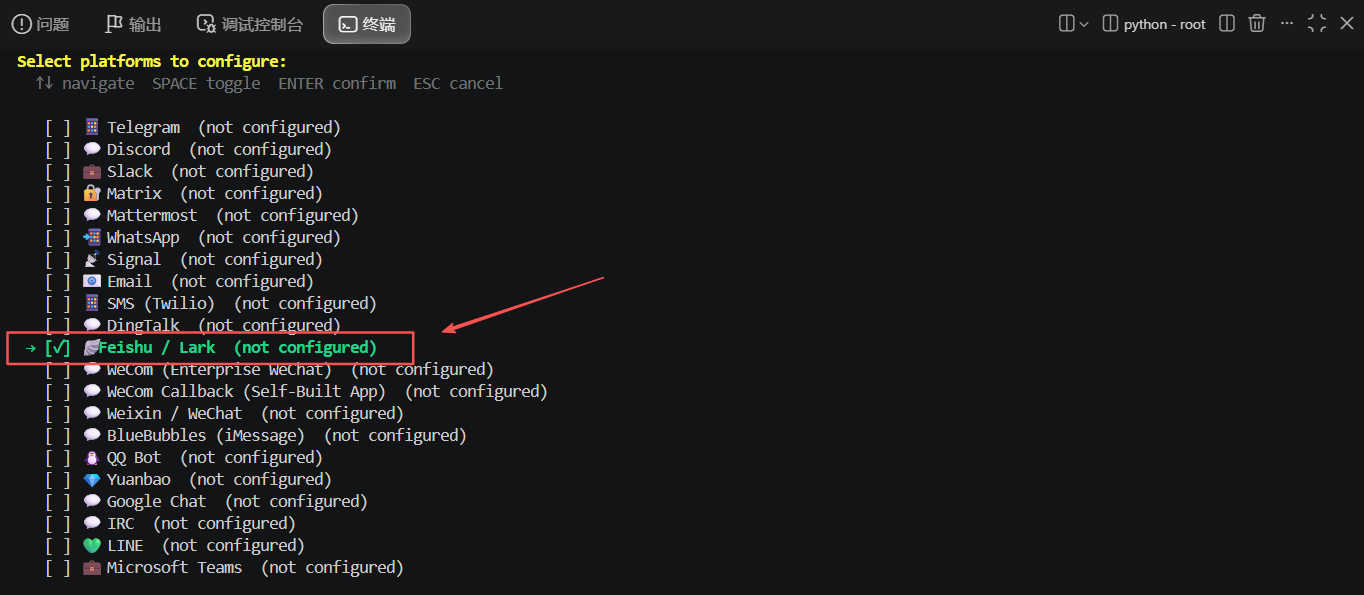Viewport: 1364px width, 595px height.
Task: Click the trash icon to kill terminal
Action: [x=1257, y=24]
